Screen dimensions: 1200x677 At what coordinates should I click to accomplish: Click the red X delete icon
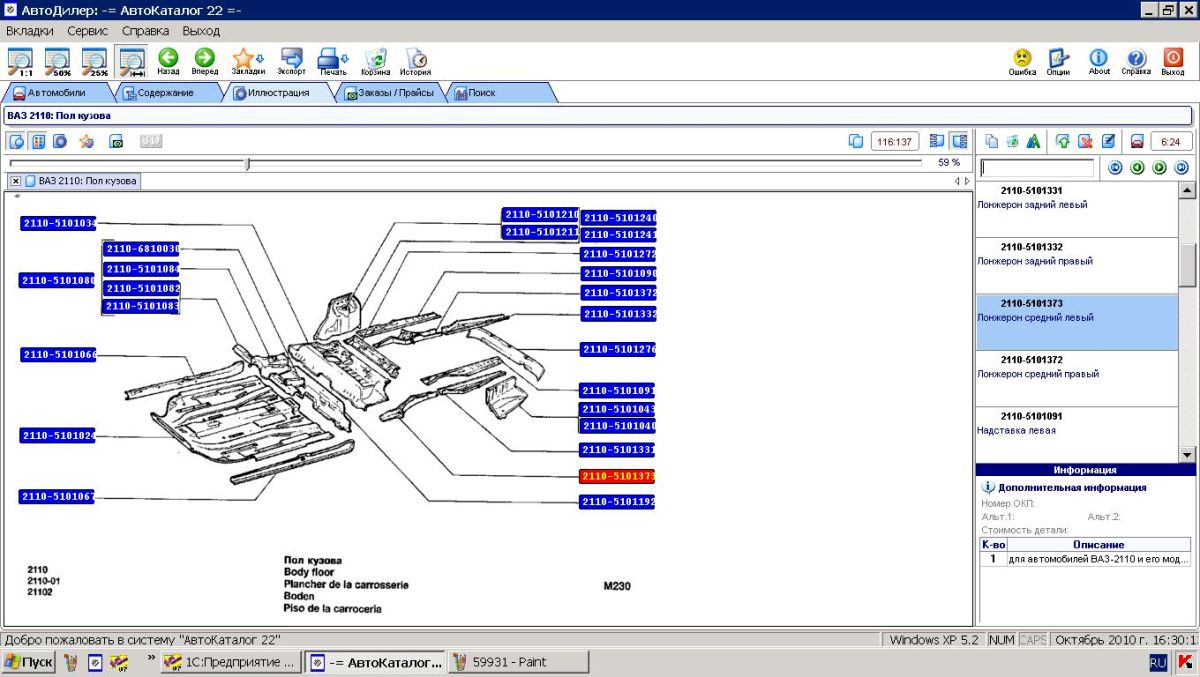click(1084, 141)
